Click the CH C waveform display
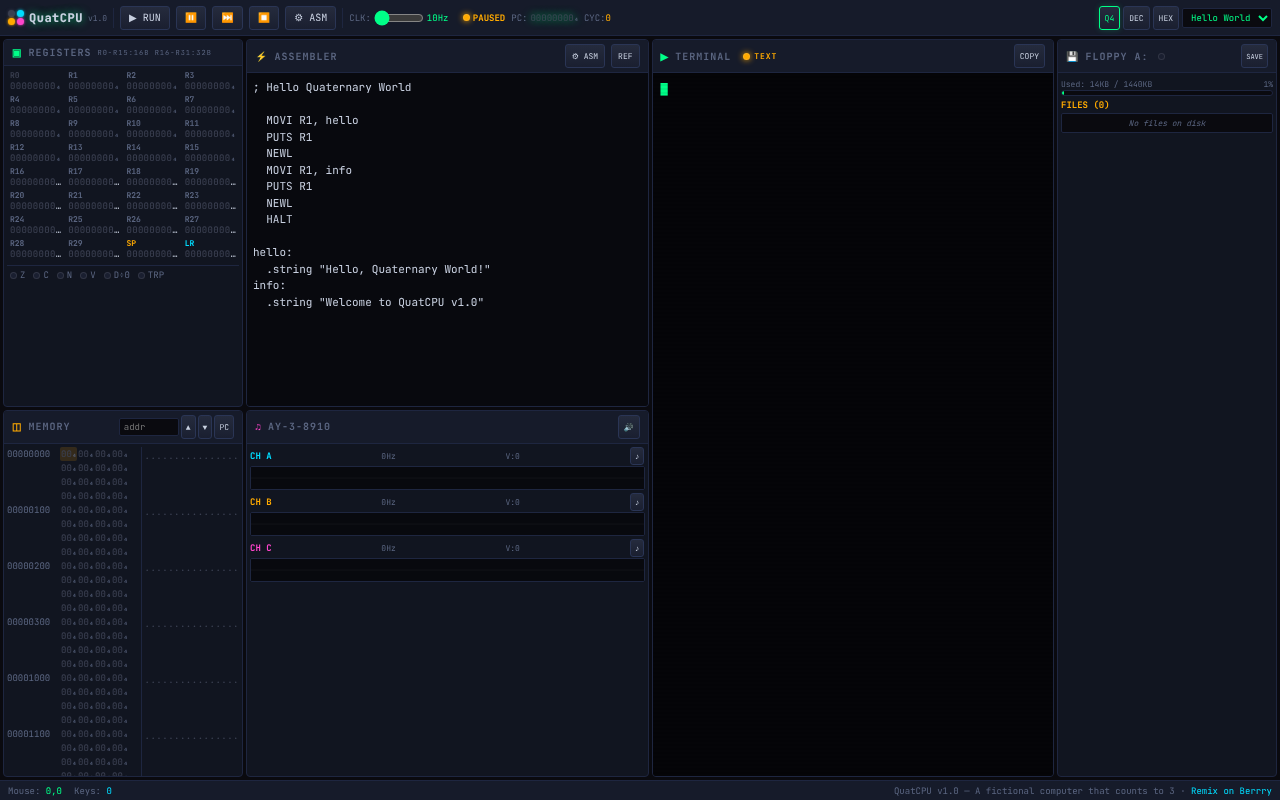 447,570
